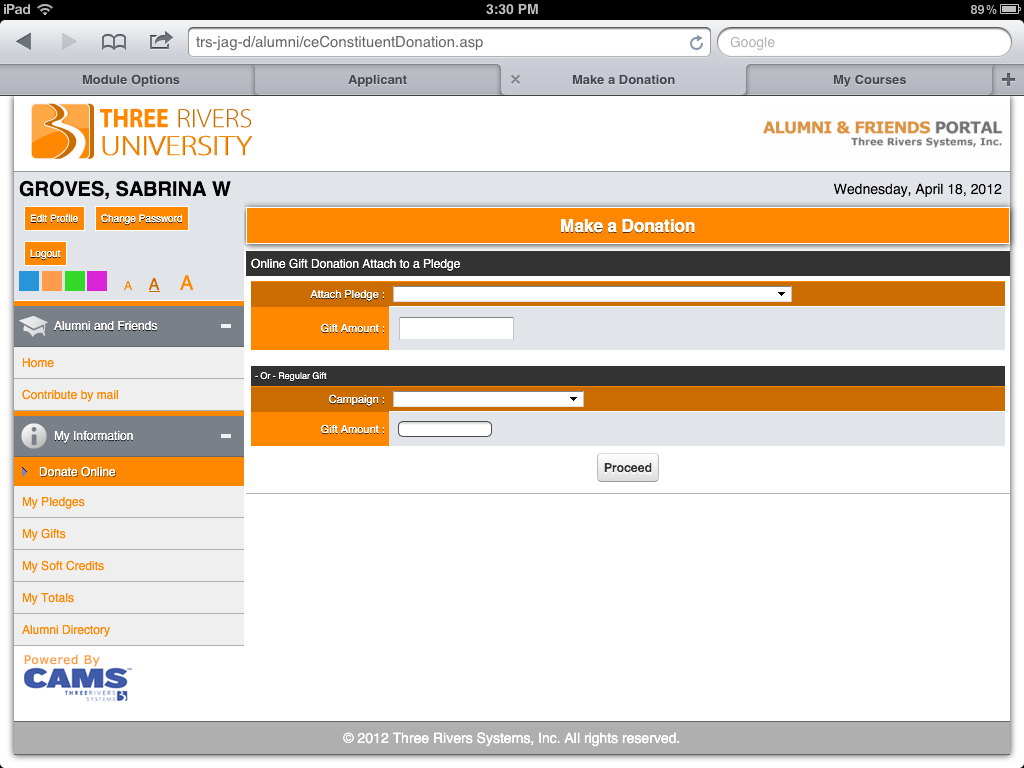This screenshot has width=1024, height=768.
Task: Switch to the My Courses tab
Action: click(x=869, y=80)
